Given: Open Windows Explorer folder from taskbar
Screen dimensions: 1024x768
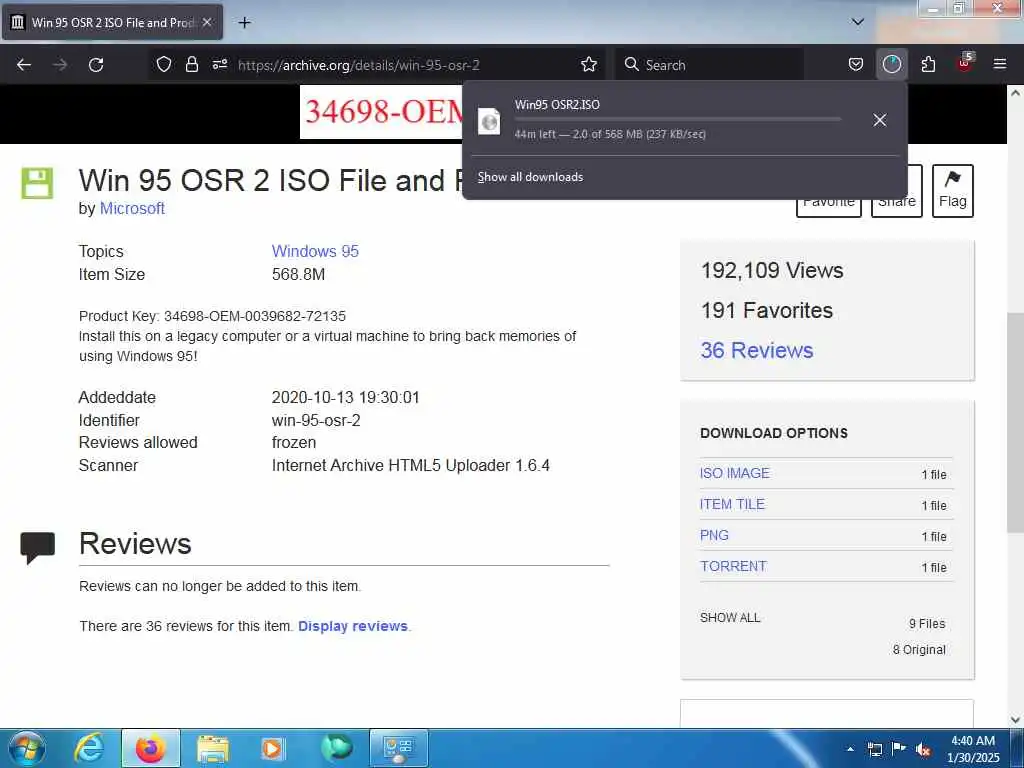Looking at the screenshot, I should (x=212, y=748).
